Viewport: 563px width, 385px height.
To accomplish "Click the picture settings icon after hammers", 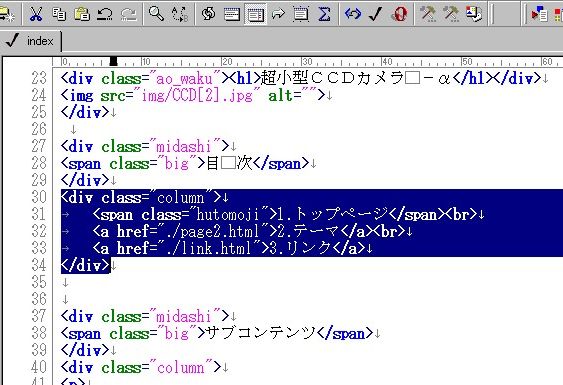I will click(x=474, y=14).
